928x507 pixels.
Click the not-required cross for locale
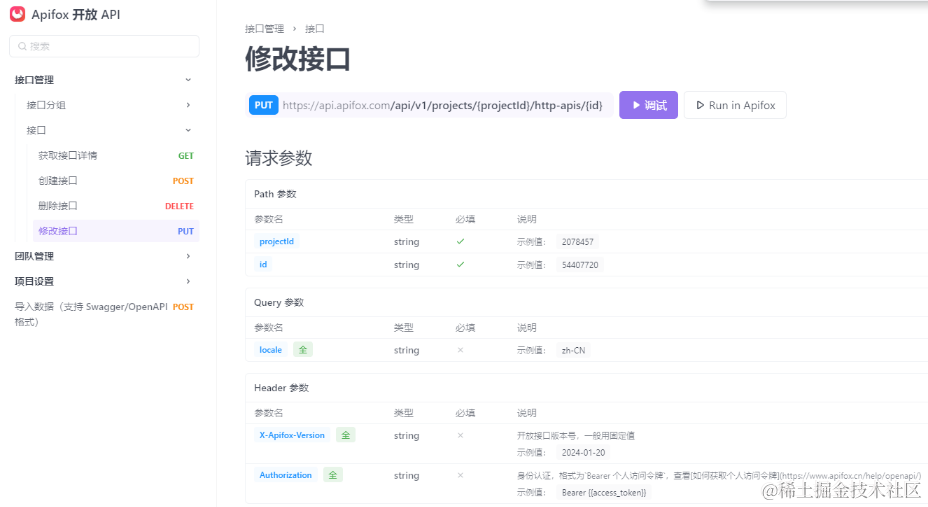point(460,350)
